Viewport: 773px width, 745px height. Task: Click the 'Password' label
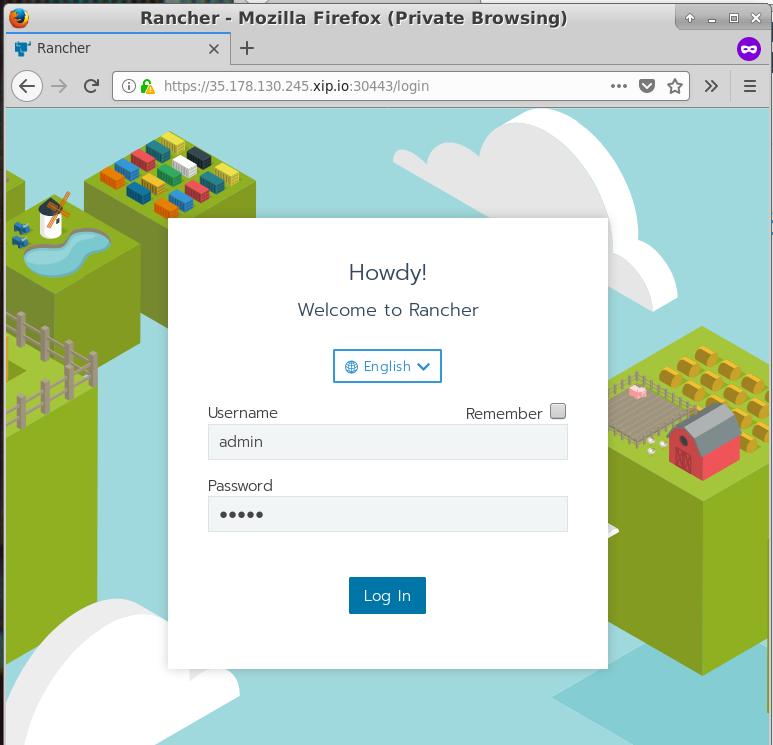click(x=240, y=486)
